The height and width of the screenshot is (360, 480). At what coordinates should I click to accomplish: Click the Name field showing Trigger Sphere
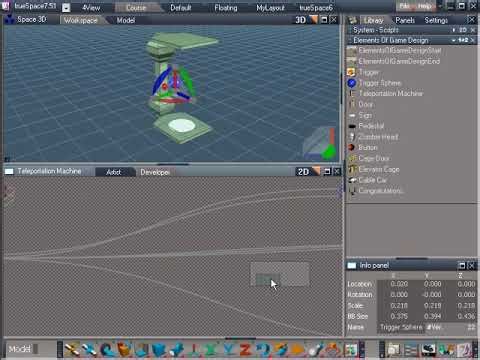point(401,327)
